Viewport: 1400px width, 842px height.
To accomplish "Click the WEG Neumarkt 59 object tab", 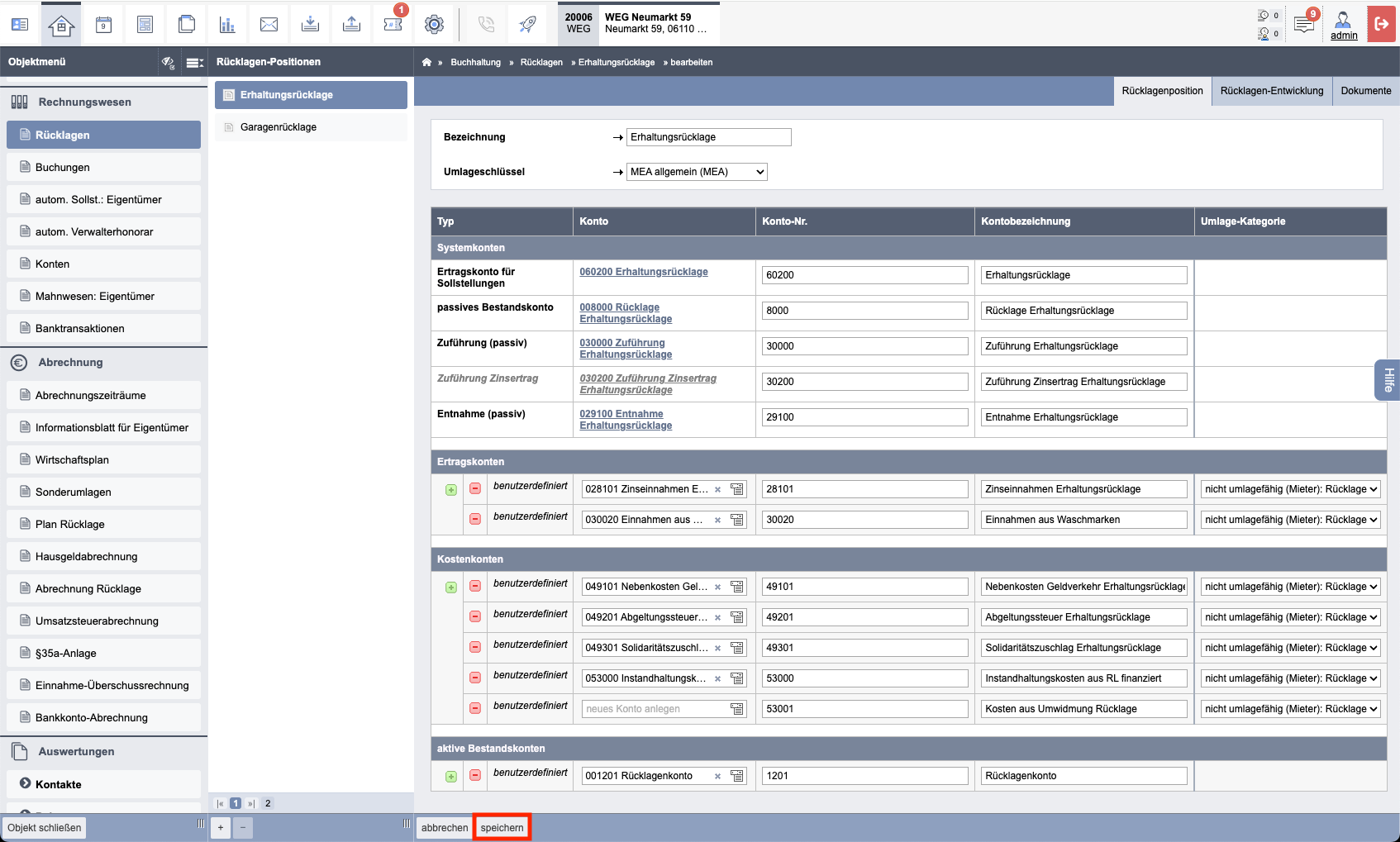I will pyautogui.click(x=637, y=23).
